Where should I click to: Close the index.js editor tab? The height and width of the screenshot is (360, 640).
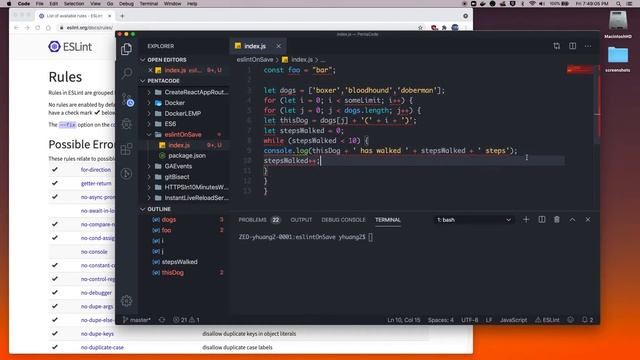278,46
